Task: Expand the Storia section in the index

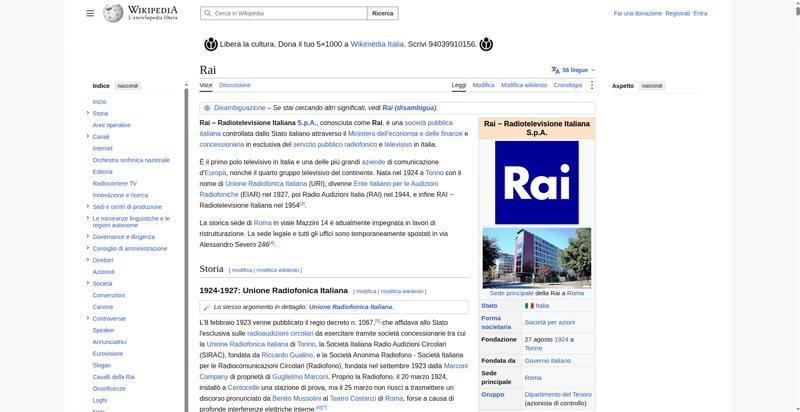Action: 88,113
